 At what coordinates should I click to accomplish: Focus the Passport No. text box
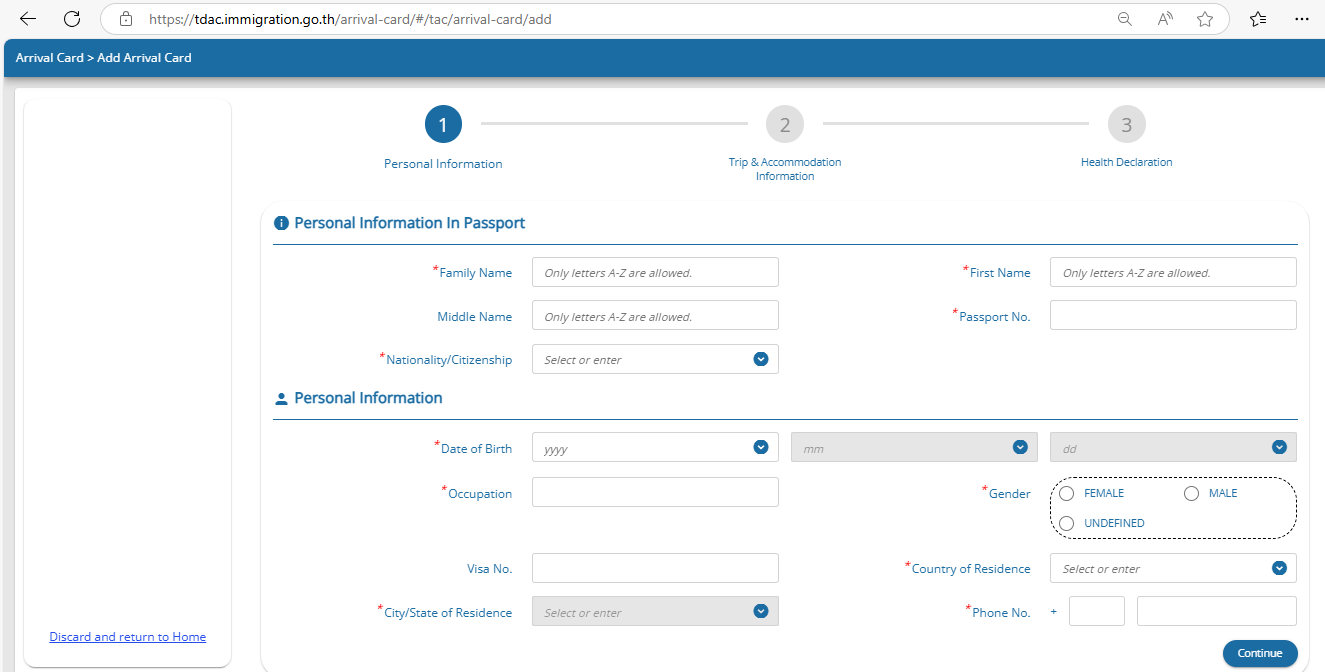(1172, 316)
